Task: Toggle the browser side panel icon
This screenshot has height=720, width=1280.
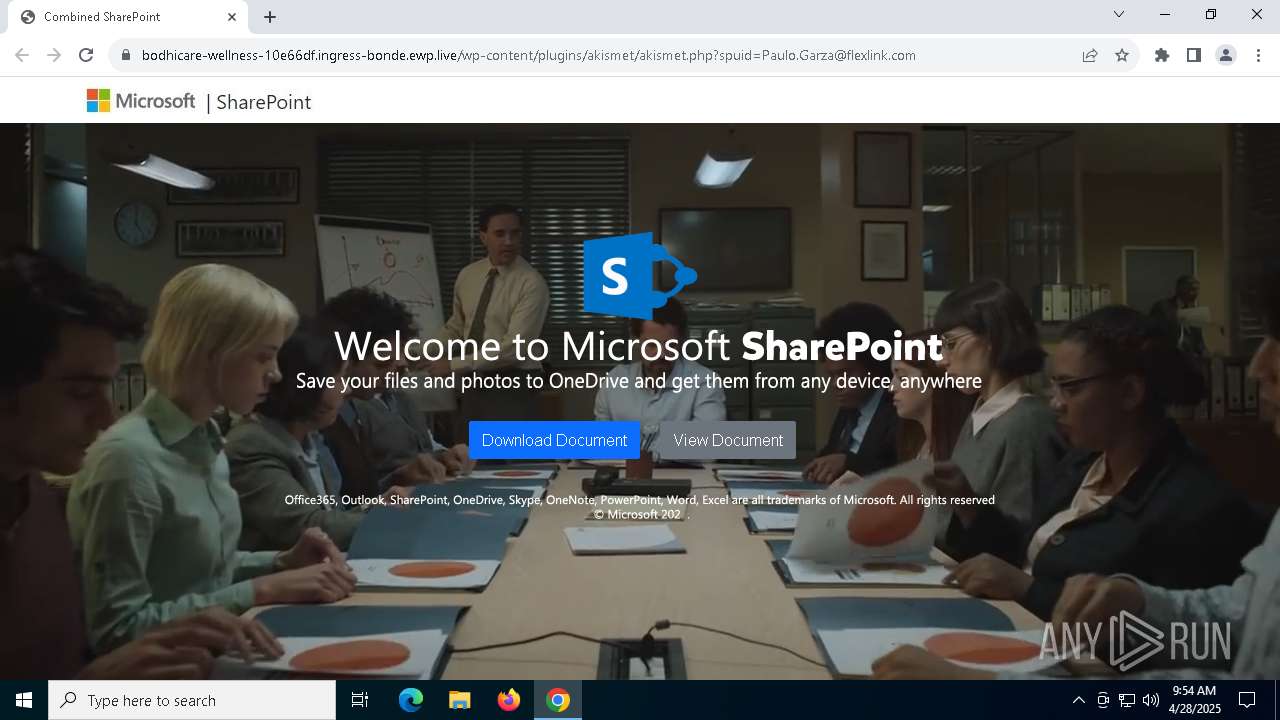Action: 1194,55
